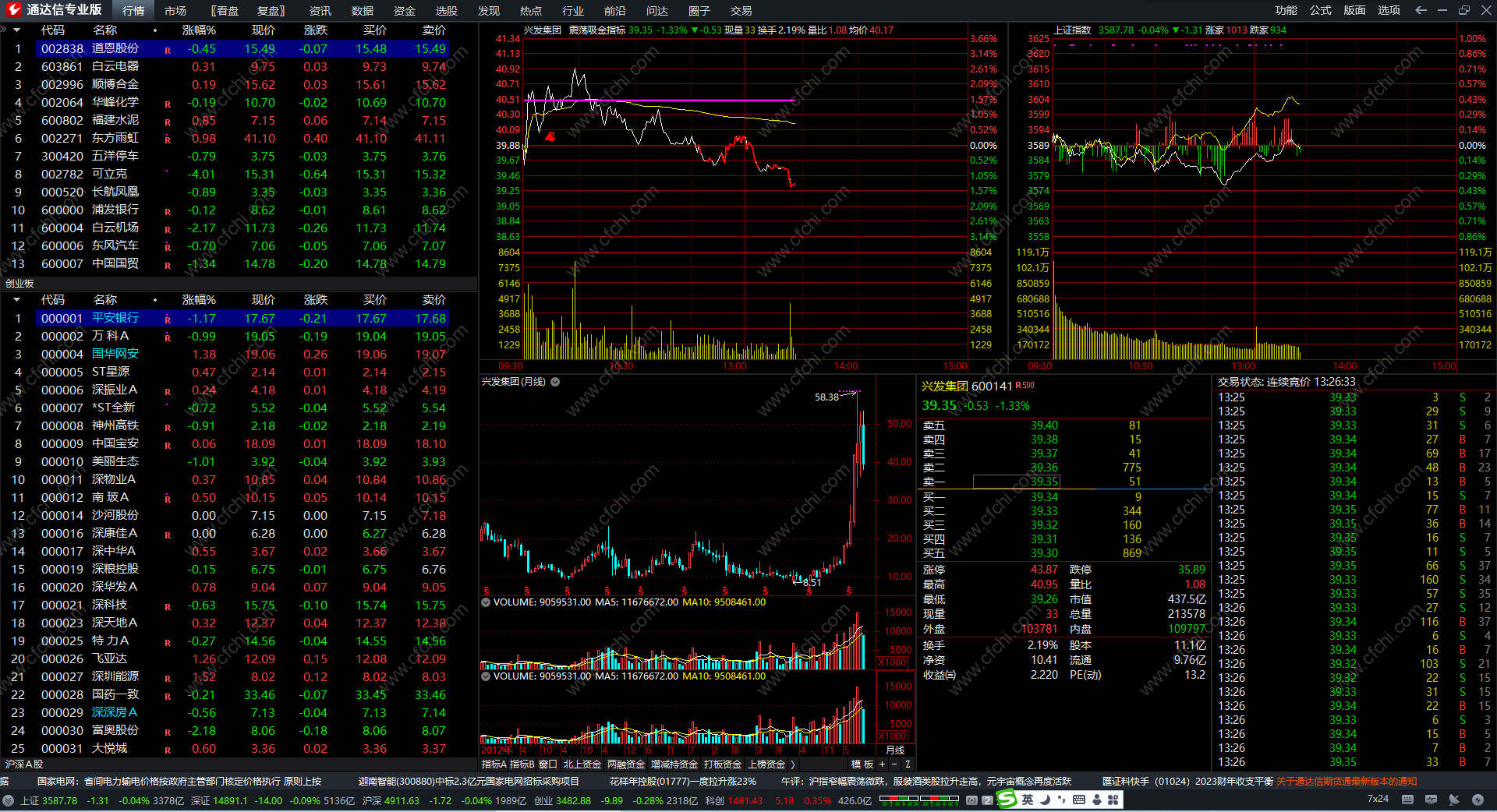1497x812 pixels.
Task: Select the 沪深A股 label at bottom left
Action: [x=24, y=764]
